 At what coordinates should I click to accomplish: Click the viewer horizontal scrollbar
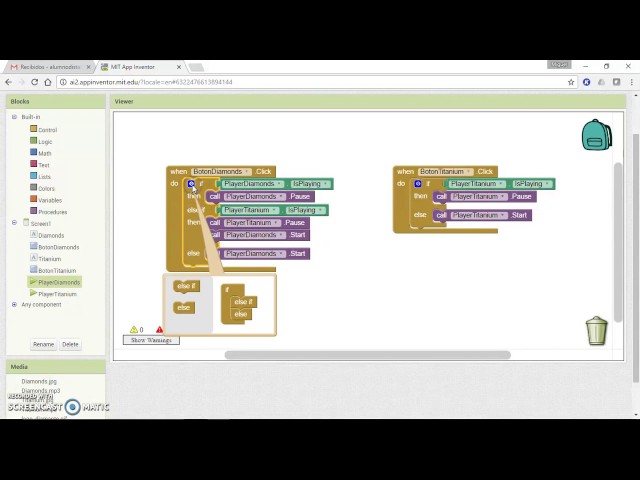tap(367, 355)
